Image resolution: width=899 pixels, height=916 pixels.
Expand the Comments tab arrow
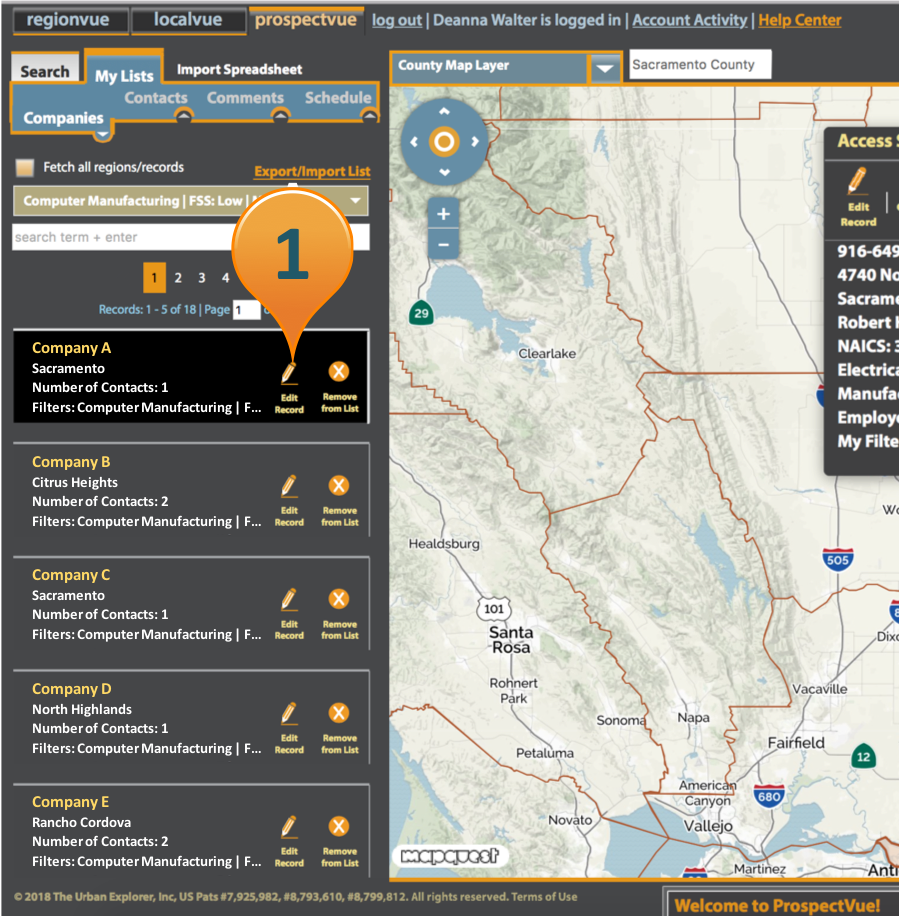coord(280,116)
